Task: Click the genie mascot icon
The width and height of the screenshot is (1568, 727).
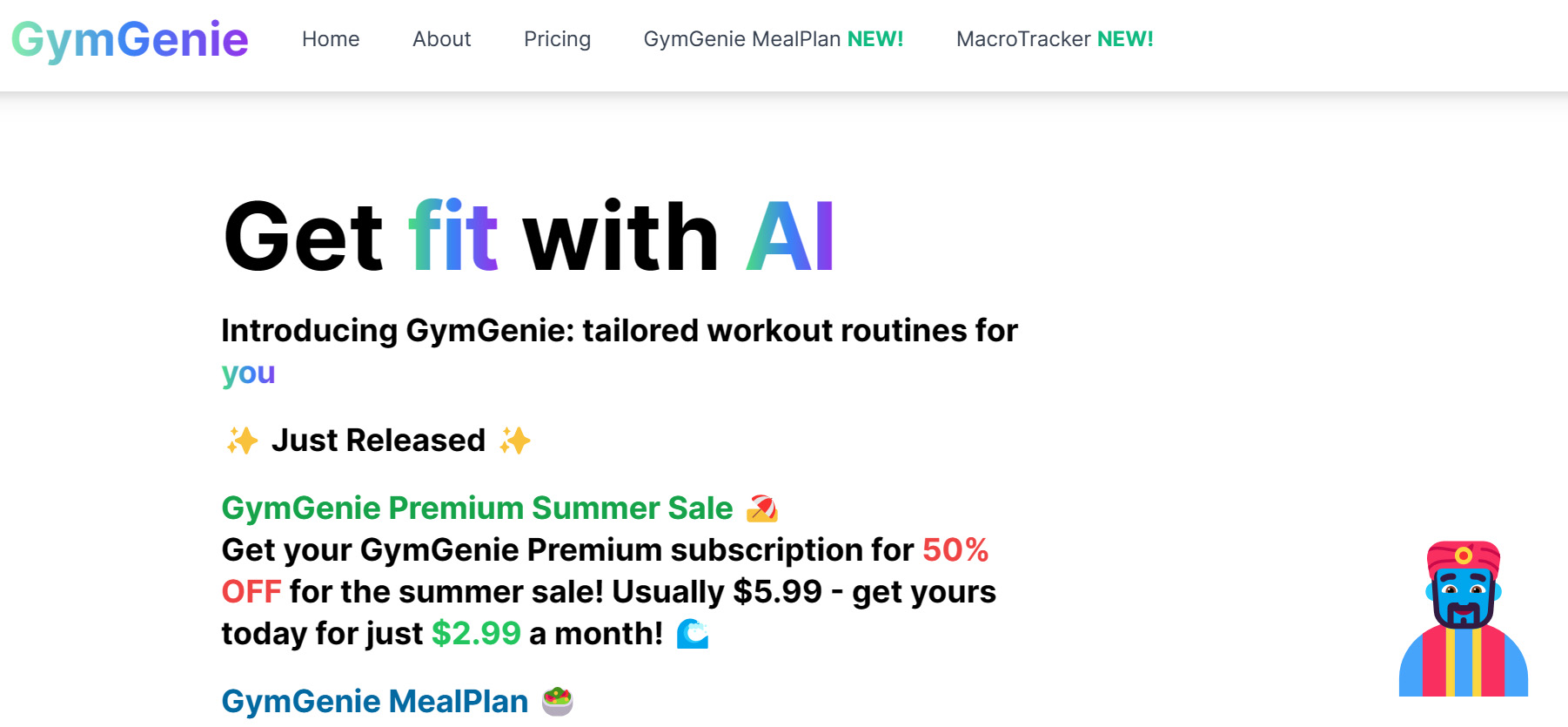Action: point(1463,618)
